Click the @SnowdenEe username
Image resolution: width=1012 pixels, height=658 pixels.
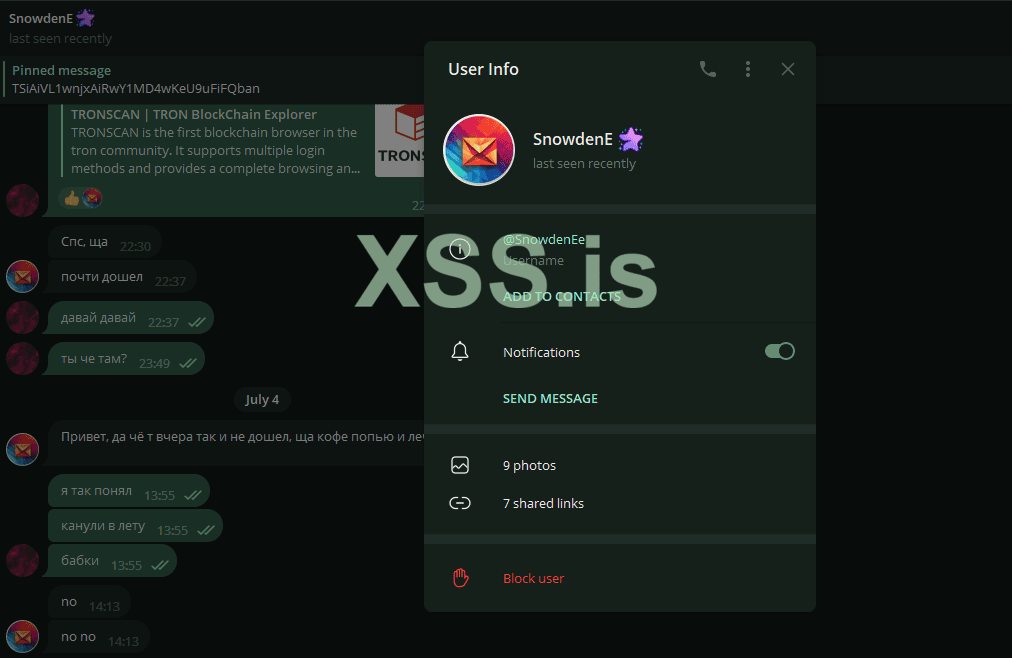tap(544, 238)
